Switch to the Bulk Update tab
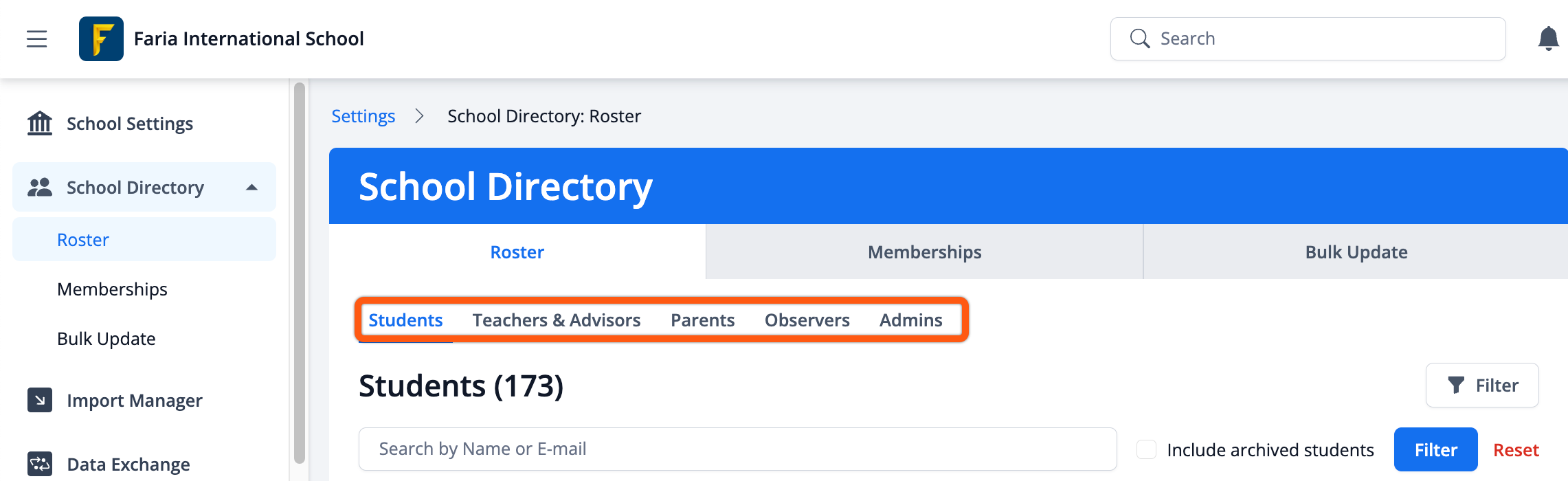Image resolution: width=1568 pixels, height=481 pixels. click(x=1356, y=252)
